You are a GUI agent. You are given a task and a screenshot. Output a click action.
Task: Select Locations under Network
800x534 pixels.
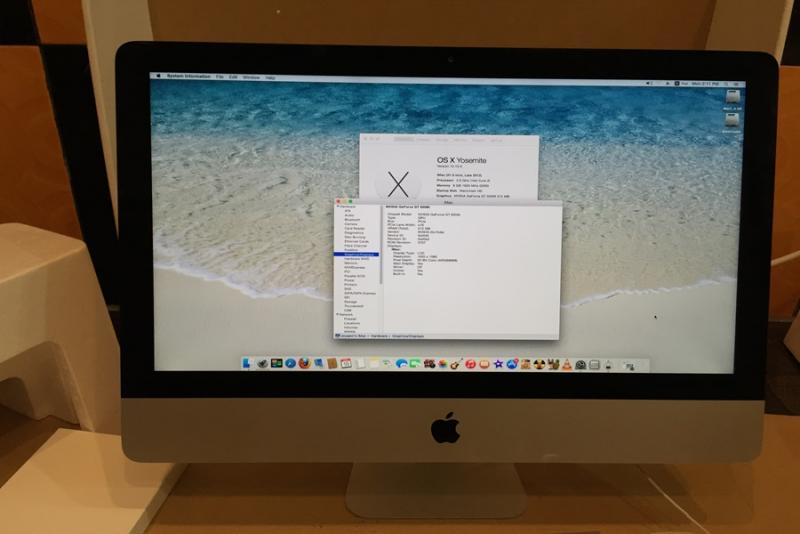point(352,323)
